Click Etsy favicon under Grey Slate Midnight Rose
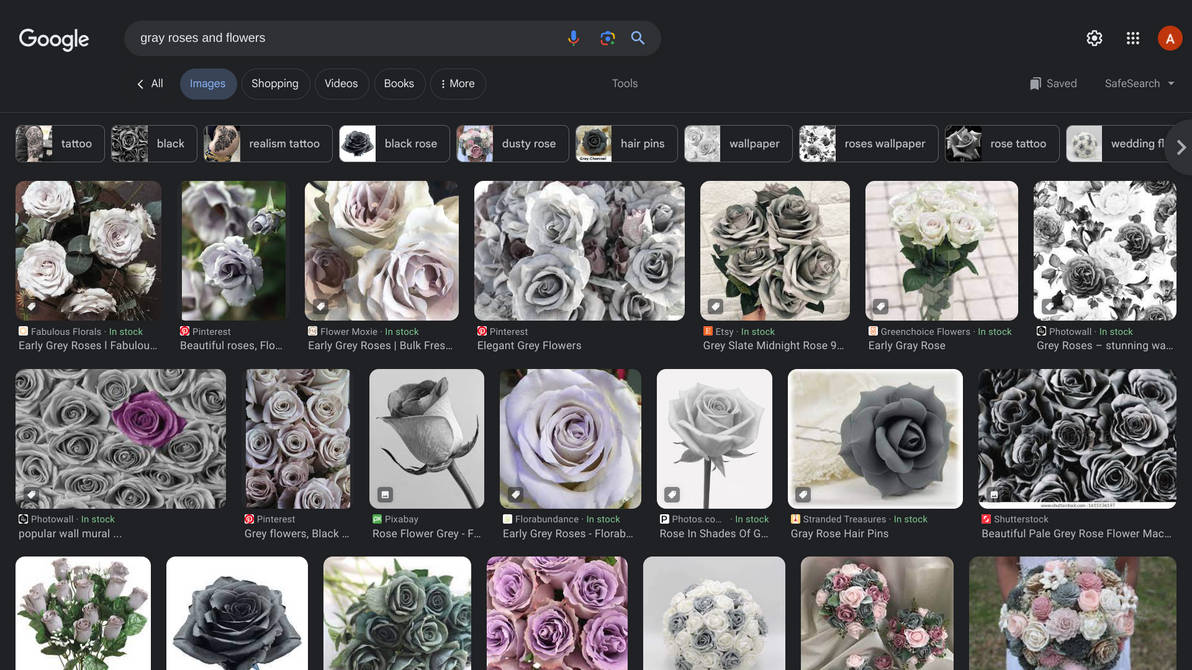1192x670 pixels. pos(708,332)
